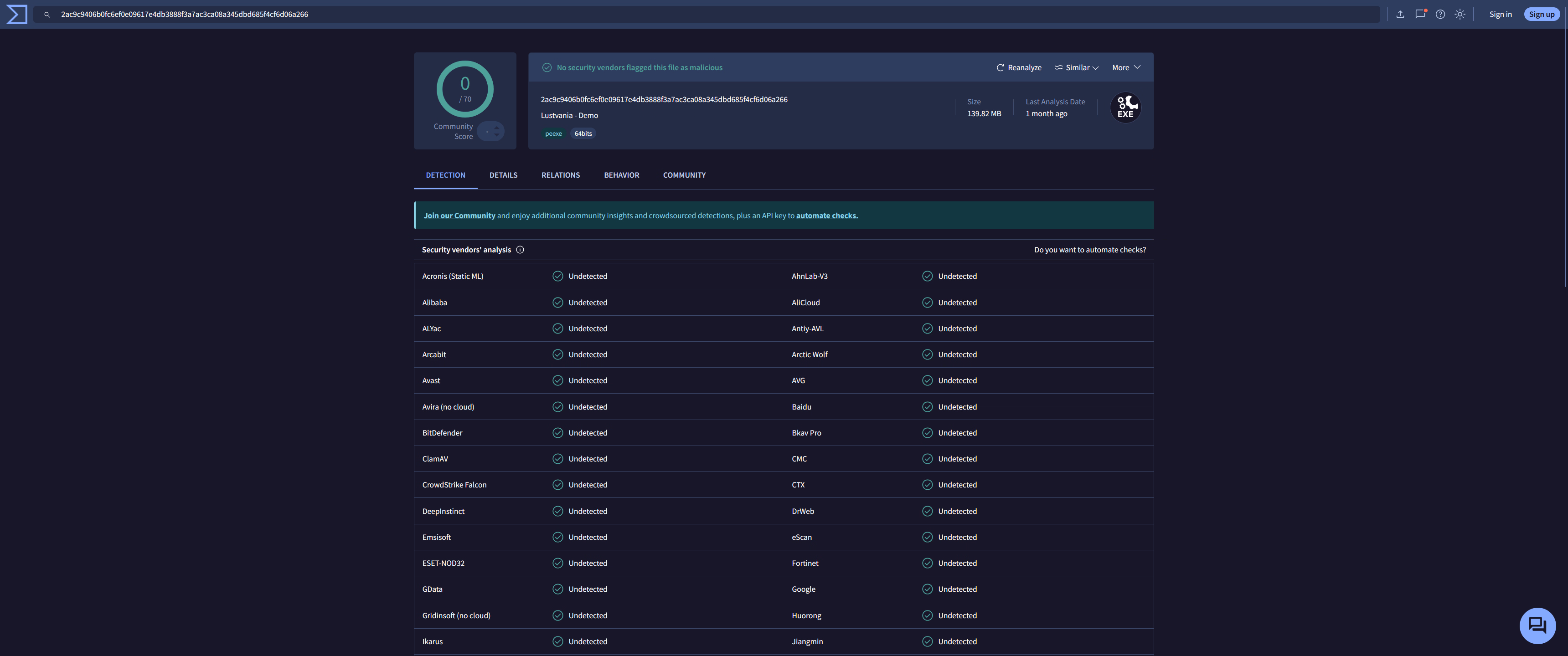1568x656 pixels.
Task: Switch to the DETECTION tab
Action: pyautogui.click(x=446, y=175)
